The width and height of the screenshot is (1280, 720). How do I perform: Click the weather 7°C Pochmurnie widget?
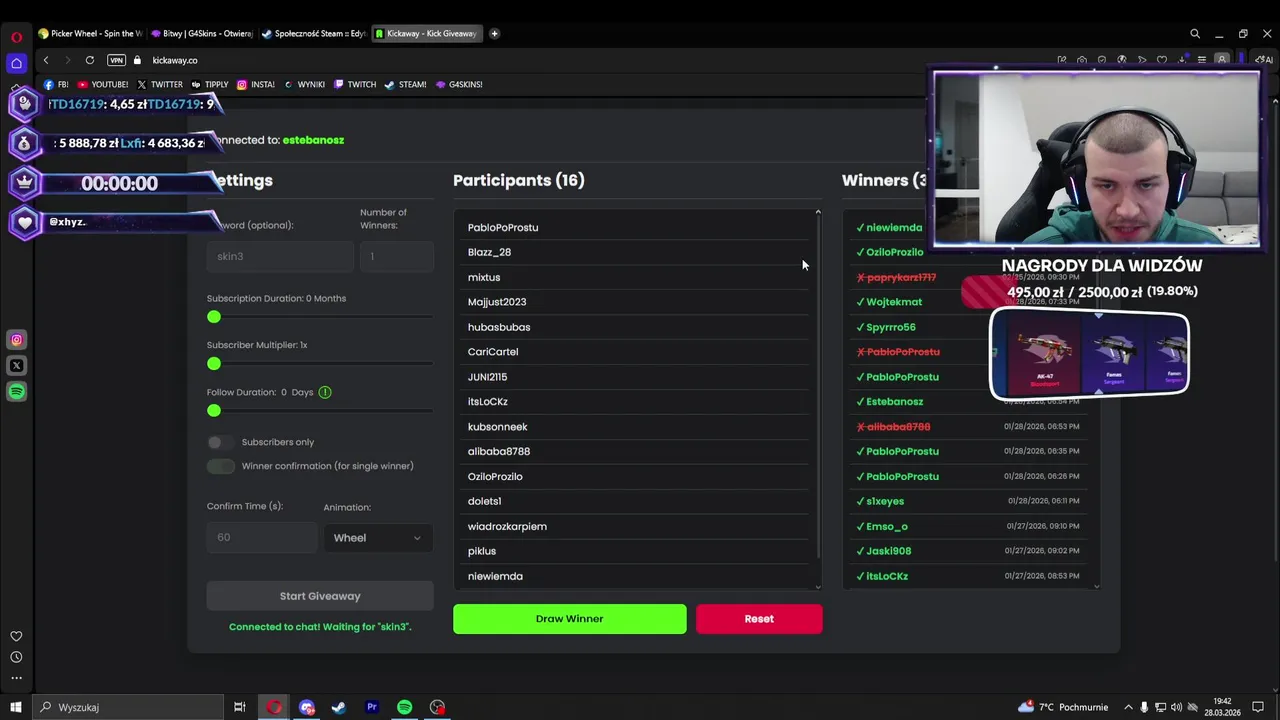click(x=1063, y=707)
